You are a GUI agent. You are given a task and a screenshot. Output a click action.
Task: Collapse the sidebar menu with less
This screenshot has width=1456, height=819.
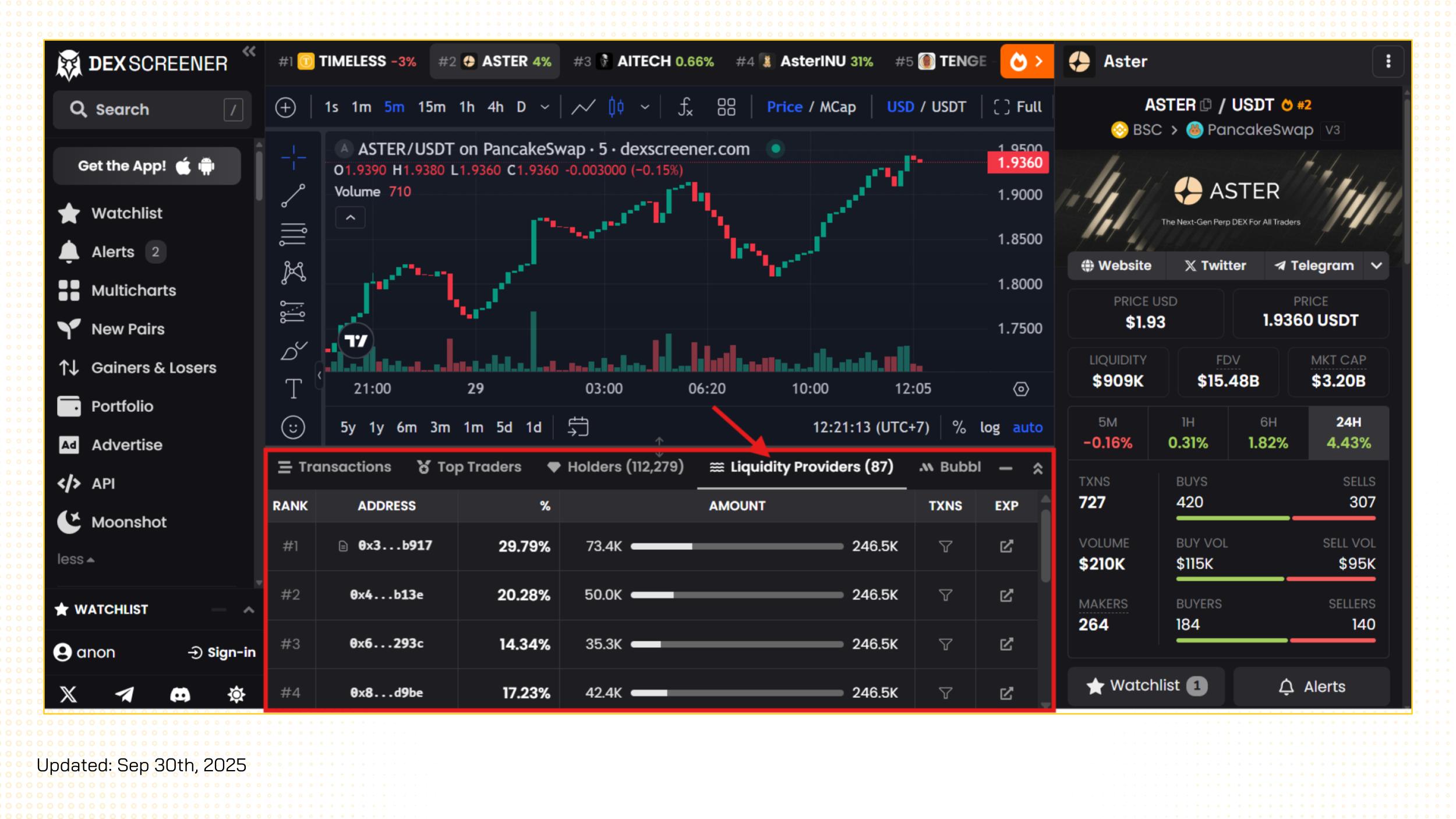click(x=75, y=559)
